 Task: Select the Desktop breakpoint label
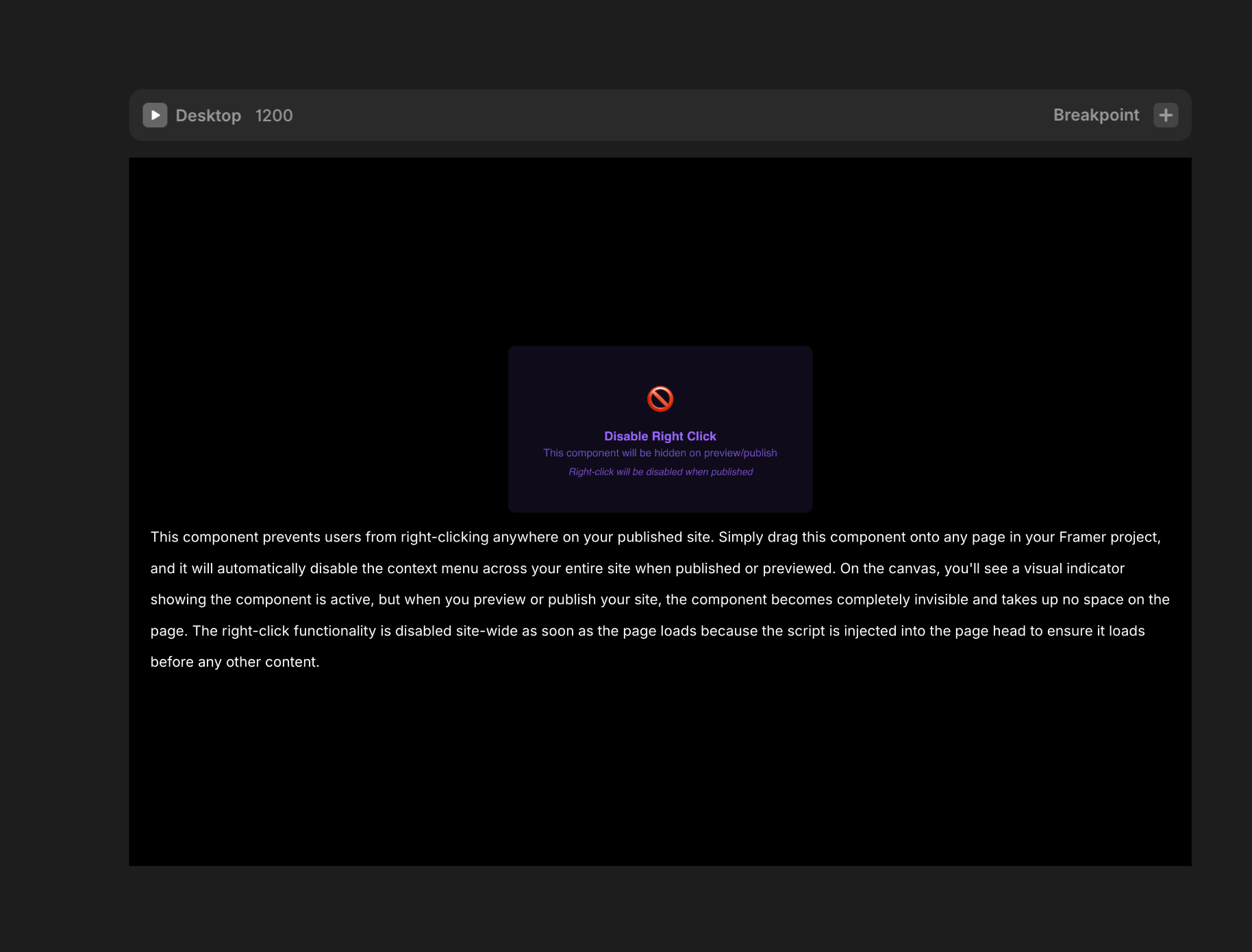pyautogui.click(x=208, y=115)
